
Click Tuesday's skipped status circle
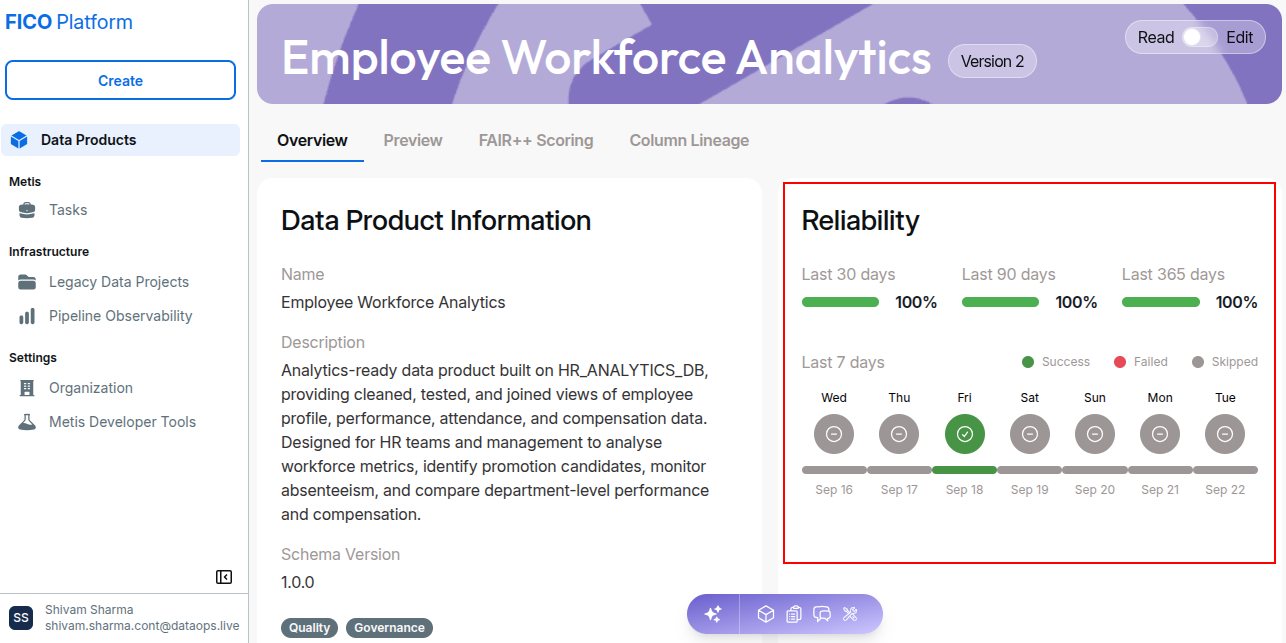click(x=1225, y=434)
